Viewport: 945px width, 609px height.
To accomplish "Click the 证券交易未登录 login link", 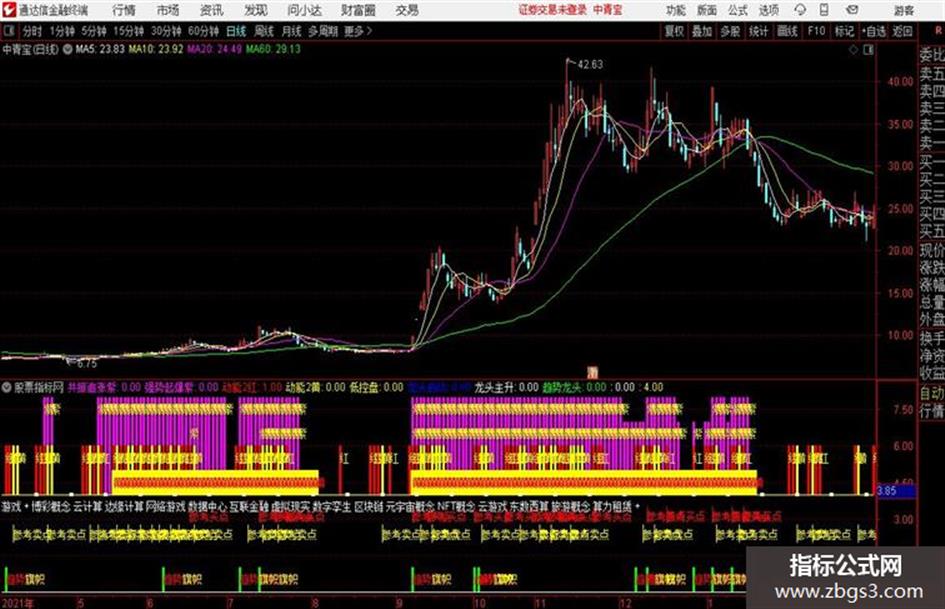I will 553,10.
